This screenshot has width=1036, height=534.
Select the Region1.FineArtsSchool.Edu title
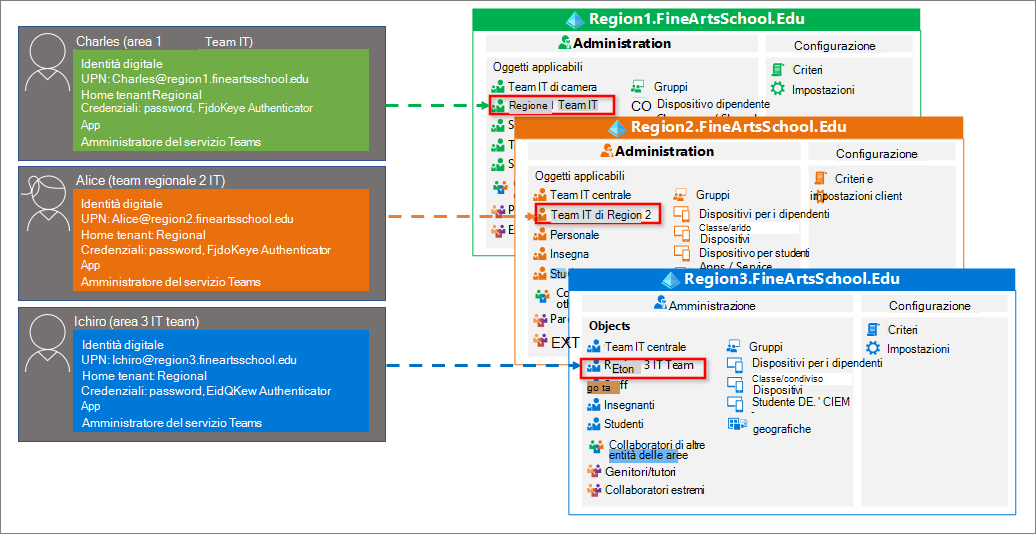[696, 19]
